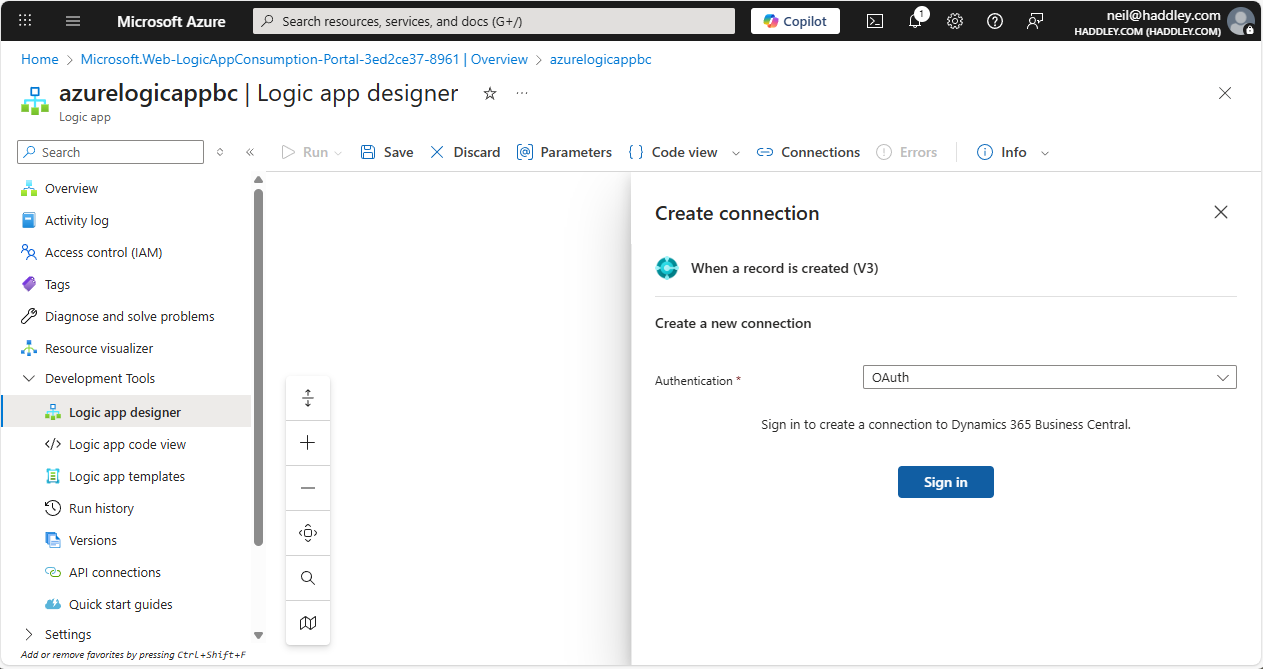This screenshot has height=669, width=1263.
Task: Open the Authentication OAuth dropdown
Action: pos(1049,378)
